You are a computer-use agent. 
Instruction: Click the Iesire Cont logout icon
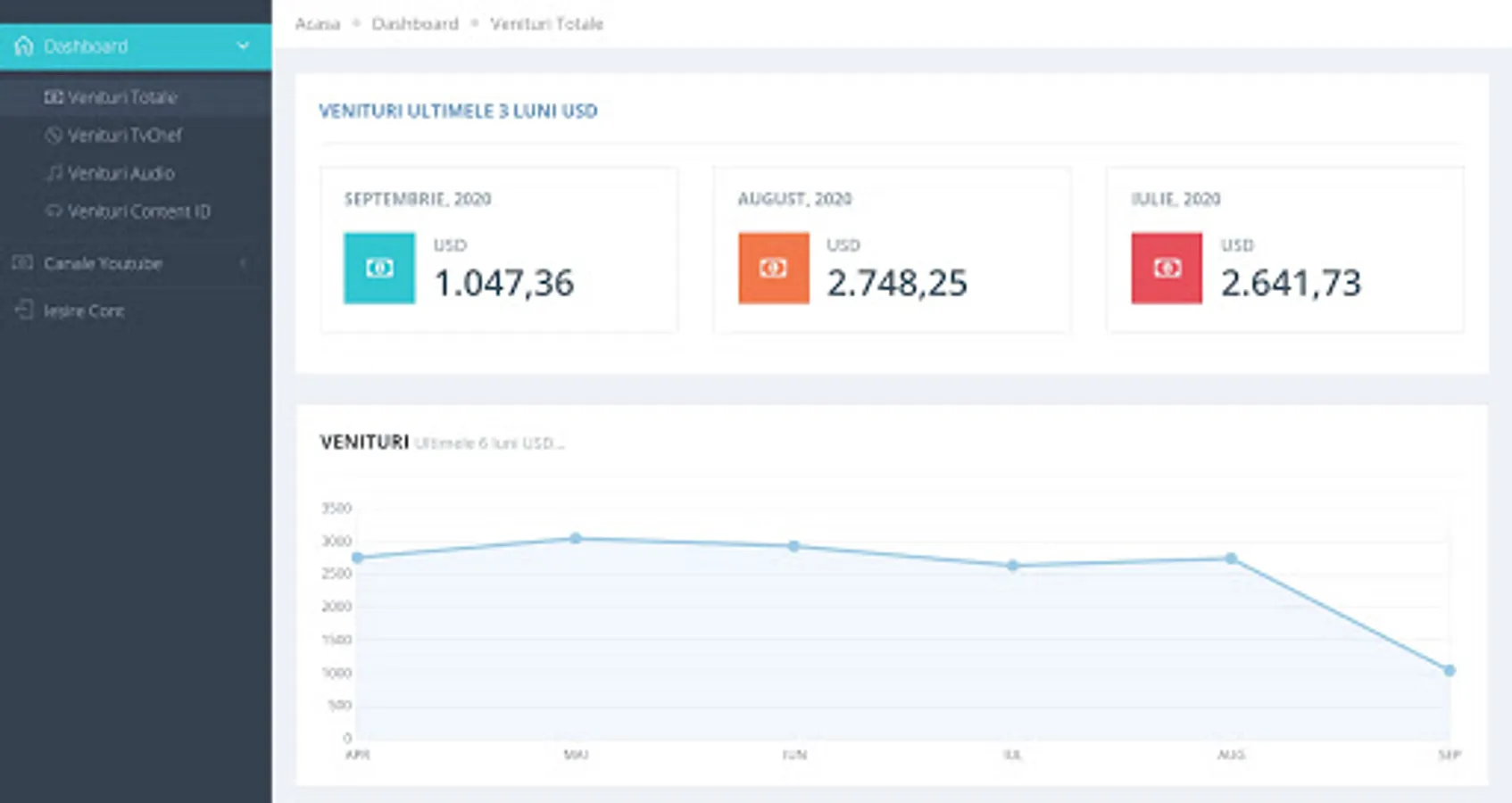(x=24, y=310)
